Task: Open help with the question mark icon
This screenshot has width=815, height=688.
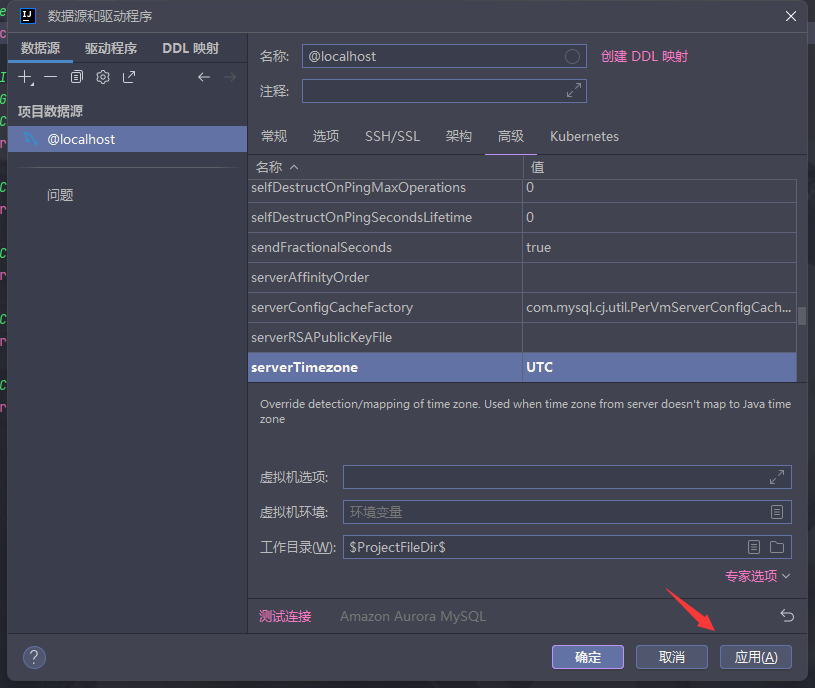Action: [35, 657]
